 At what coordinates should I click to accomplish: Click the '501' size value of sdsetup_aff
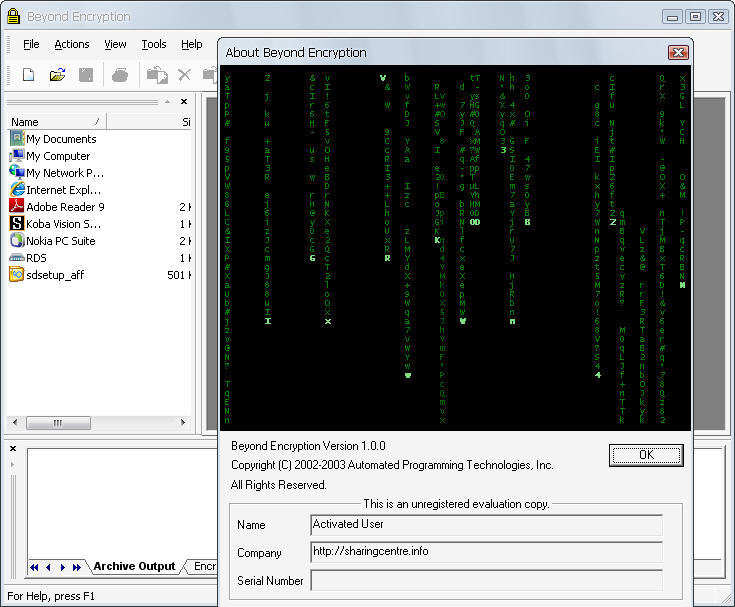[x=176, y=275]
